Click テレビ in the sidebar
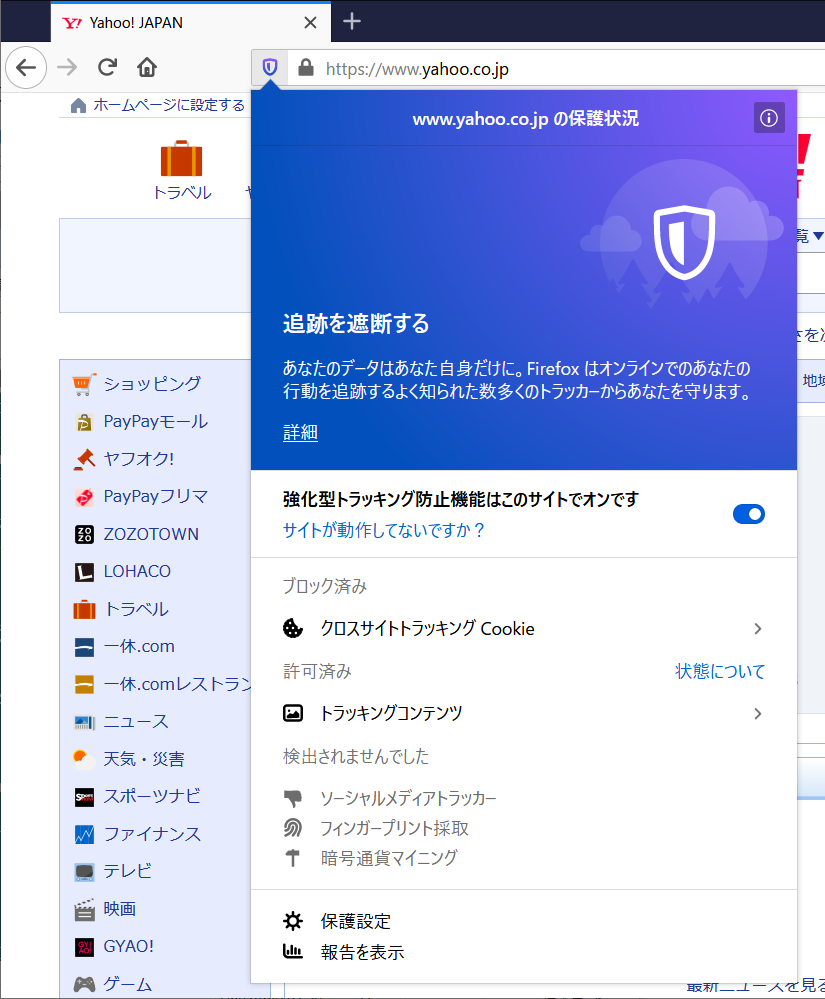The image size is (825, 999). click(128, 871)
